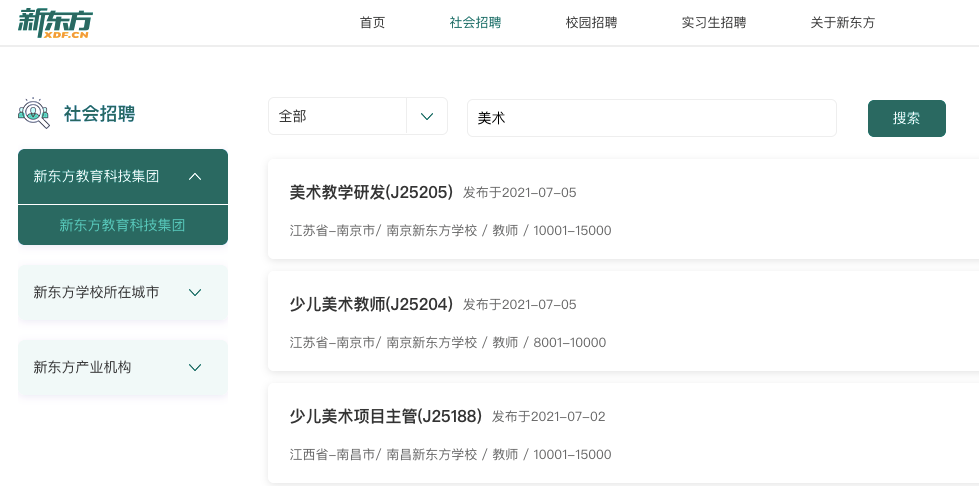Go to 校园招聘 in the top menu
979x486 pixels.
click(x=591, y=23)
